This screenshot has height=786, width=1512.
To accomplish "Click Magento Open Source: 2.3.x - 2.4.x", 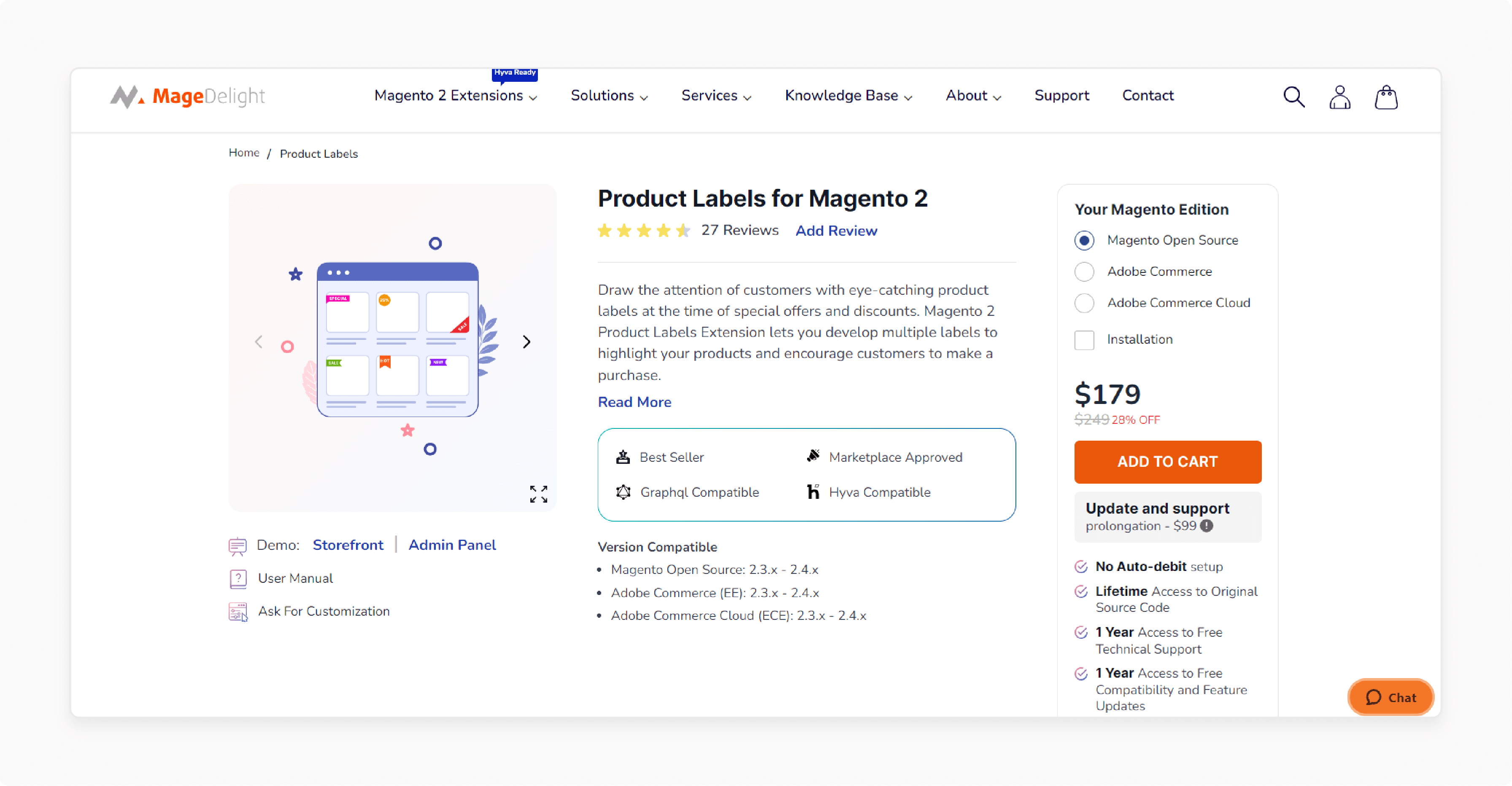I will [714, 570].
